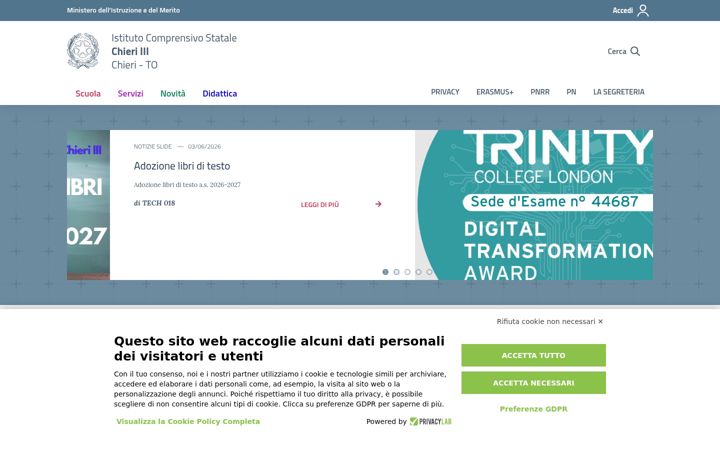
Task: Open the Novità menu
Action: 173,93
